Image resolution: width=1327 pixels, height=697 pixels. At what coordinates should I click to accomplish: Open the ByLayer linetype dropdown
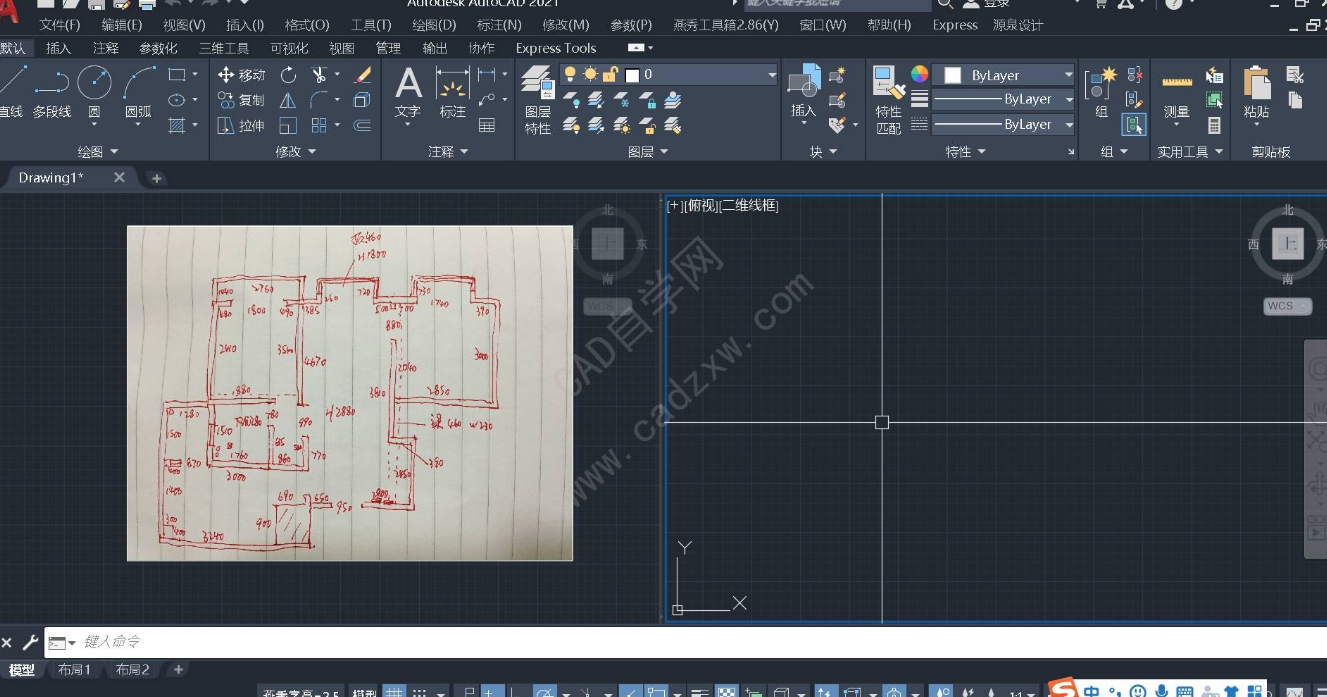pyautogui.click(x=1003, y=125)
